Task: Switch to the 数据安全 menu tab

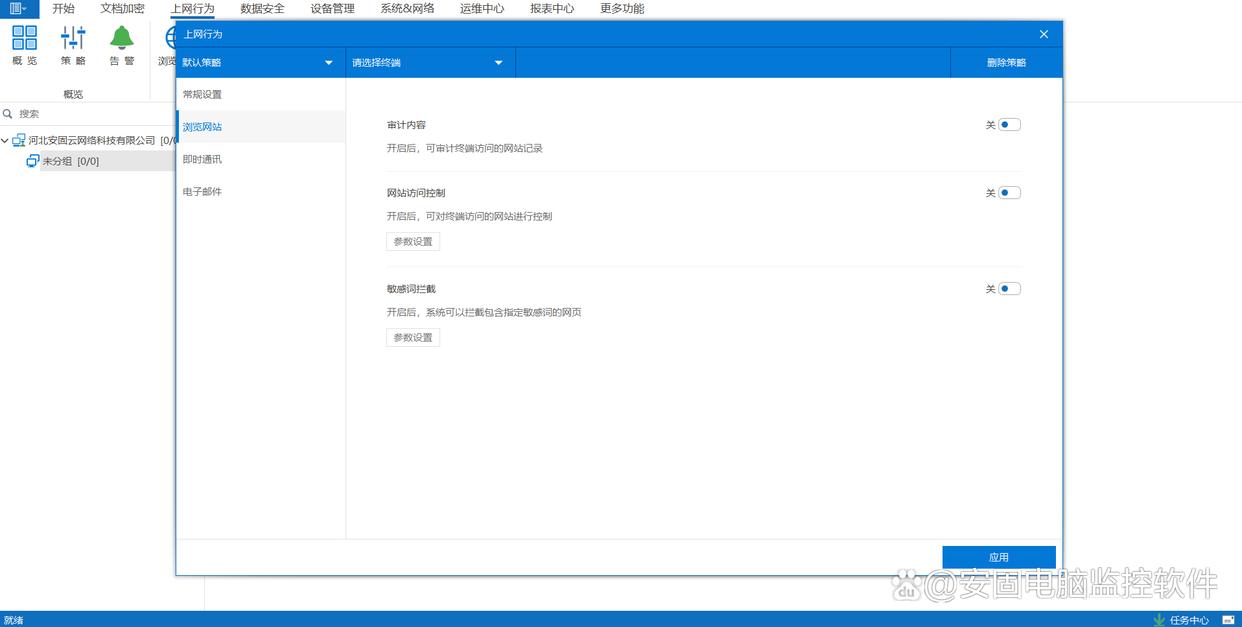Action: pyautogui.click(x=262, y=9)
